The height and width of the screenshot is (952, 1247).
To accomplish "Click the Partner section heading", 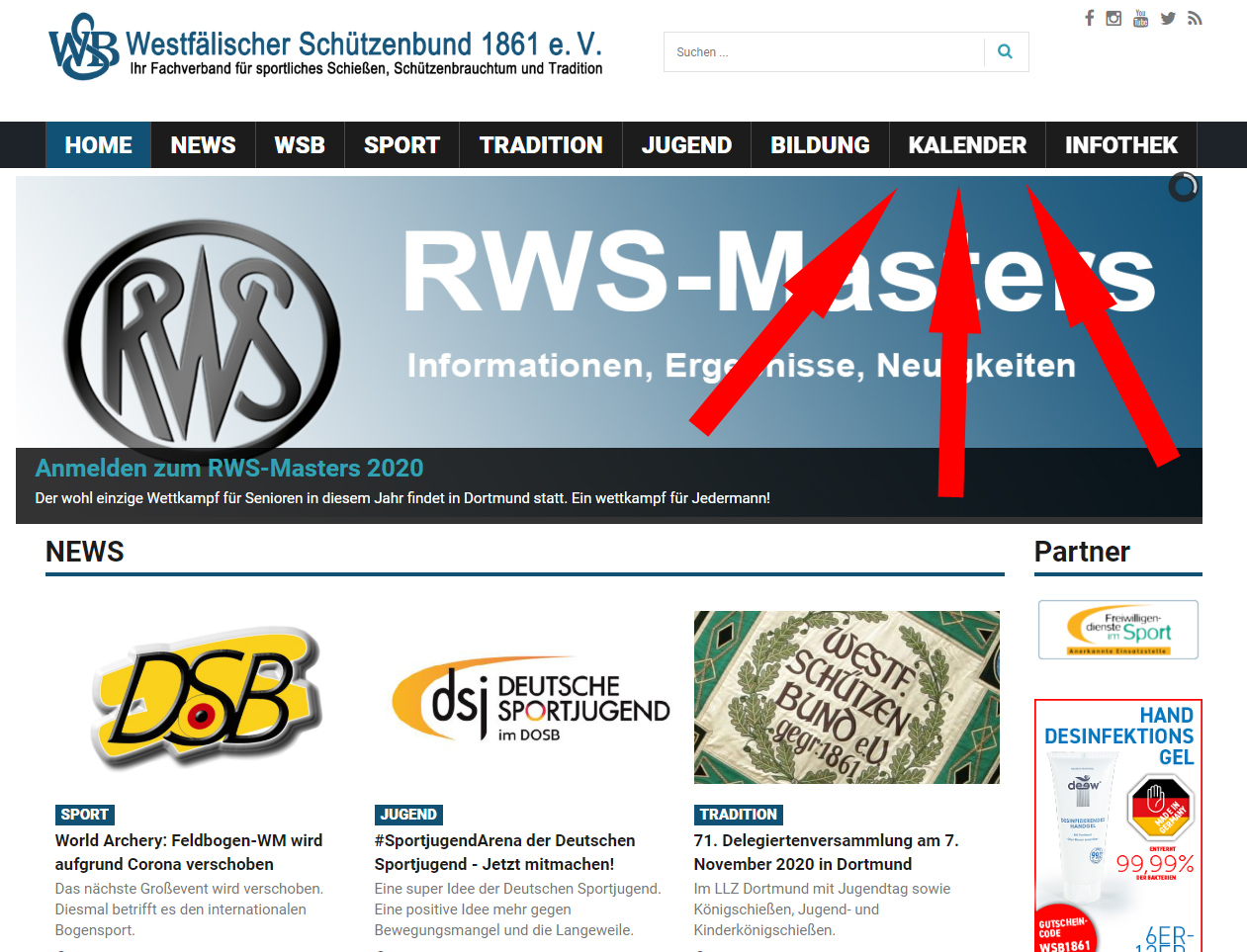I will [x=1082, y=552].
